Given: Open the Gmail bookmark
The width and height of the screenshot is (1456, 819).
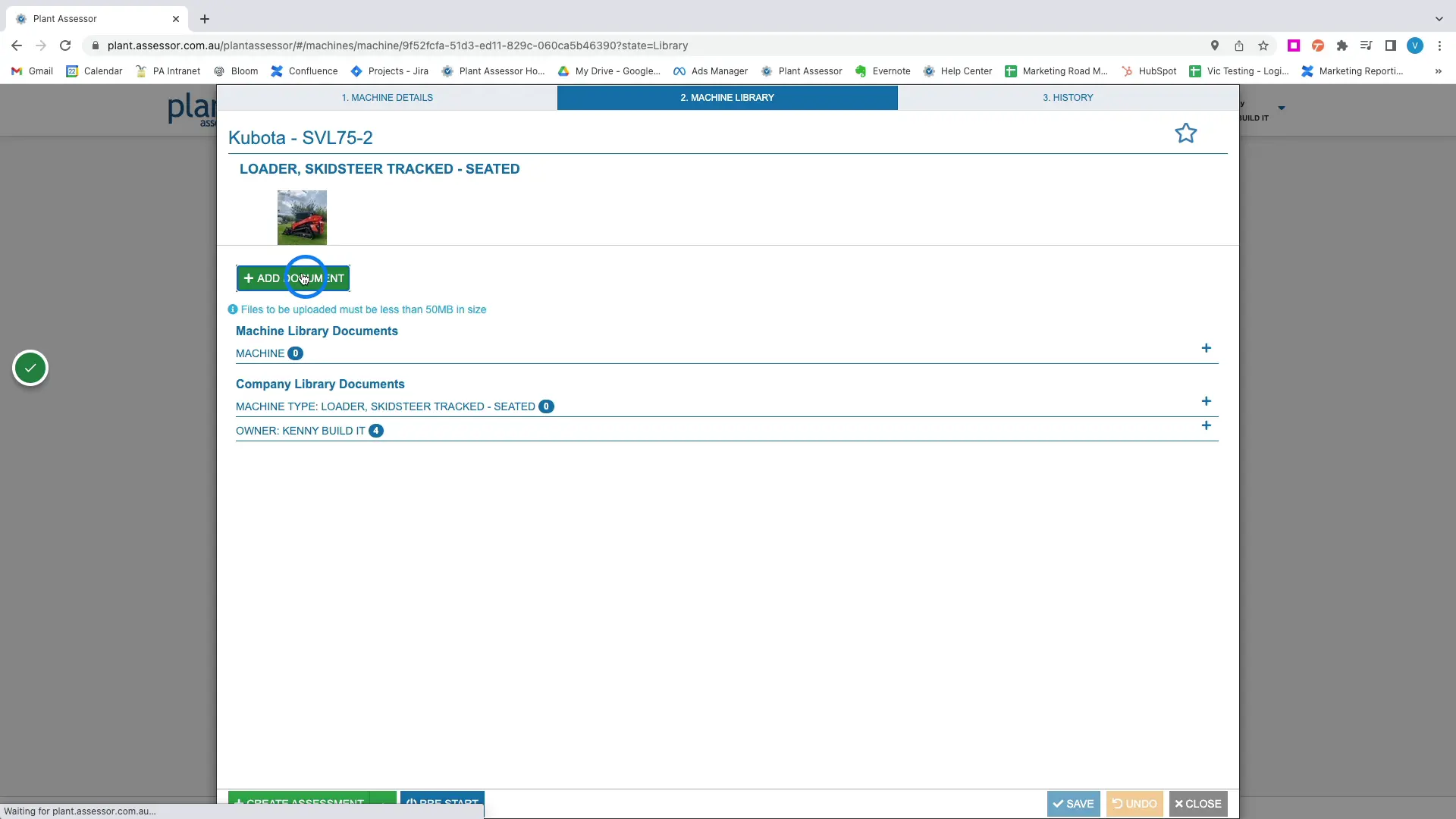Looking at the screenshot, I should pos(33,71).
